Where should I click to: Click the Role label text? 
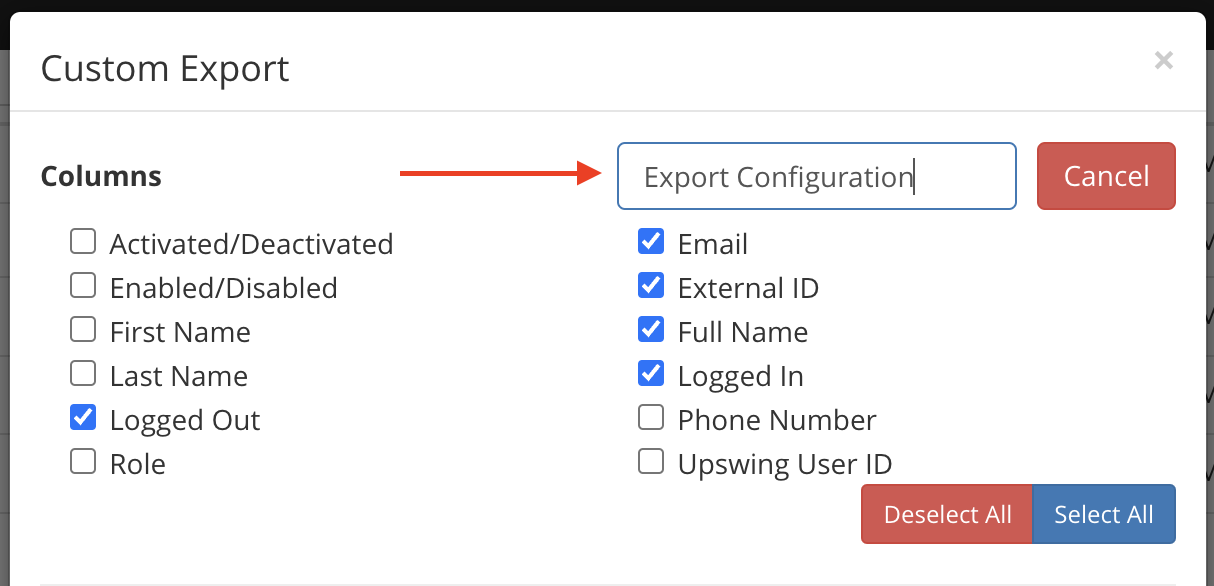pyautogui.click(x=138, y=464)
